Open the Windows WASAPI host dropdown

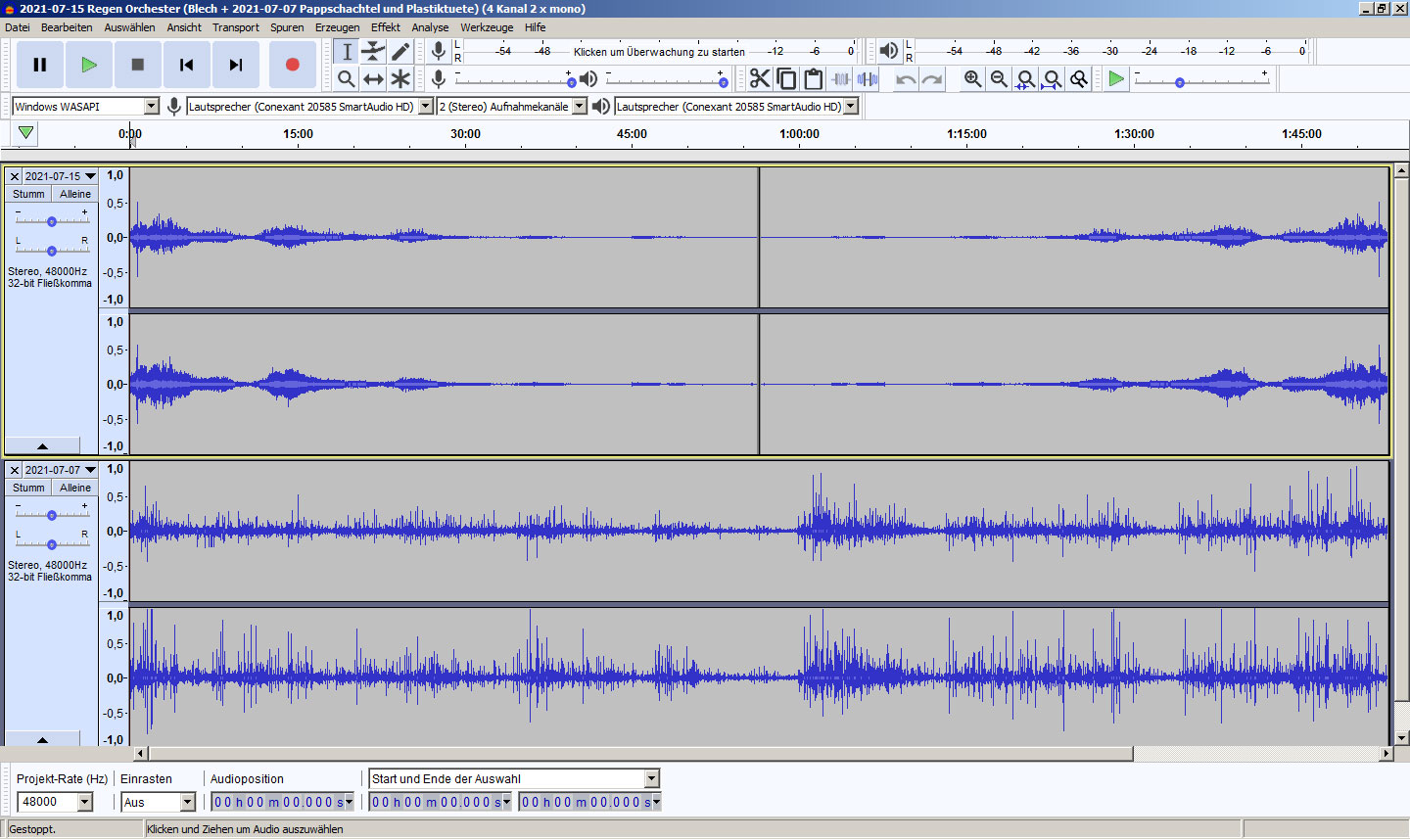(x=152, y=107)
